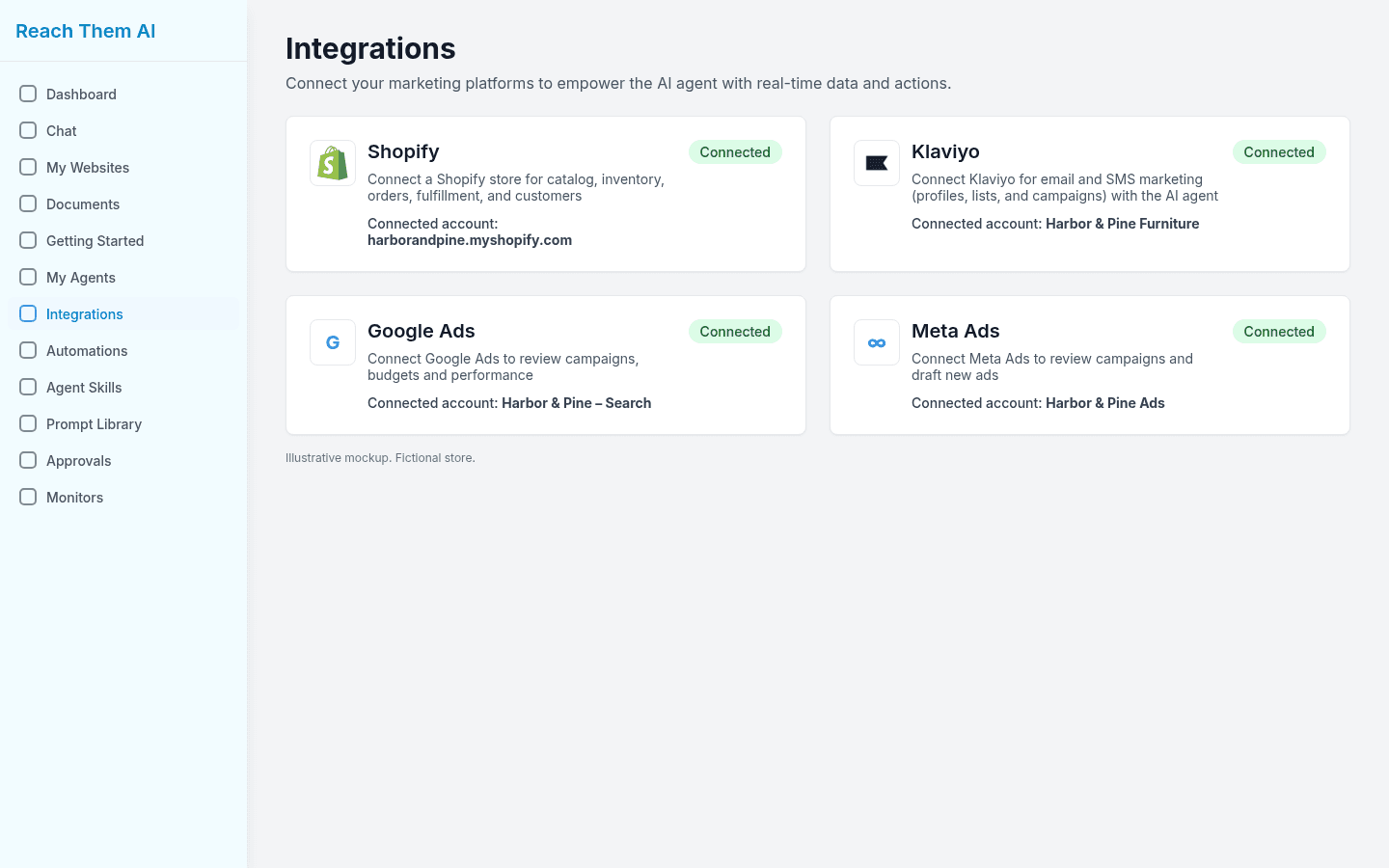Click the icon beside Agent Skills
The height and width of the screenshot is (868, 1389).
[28, 387]
